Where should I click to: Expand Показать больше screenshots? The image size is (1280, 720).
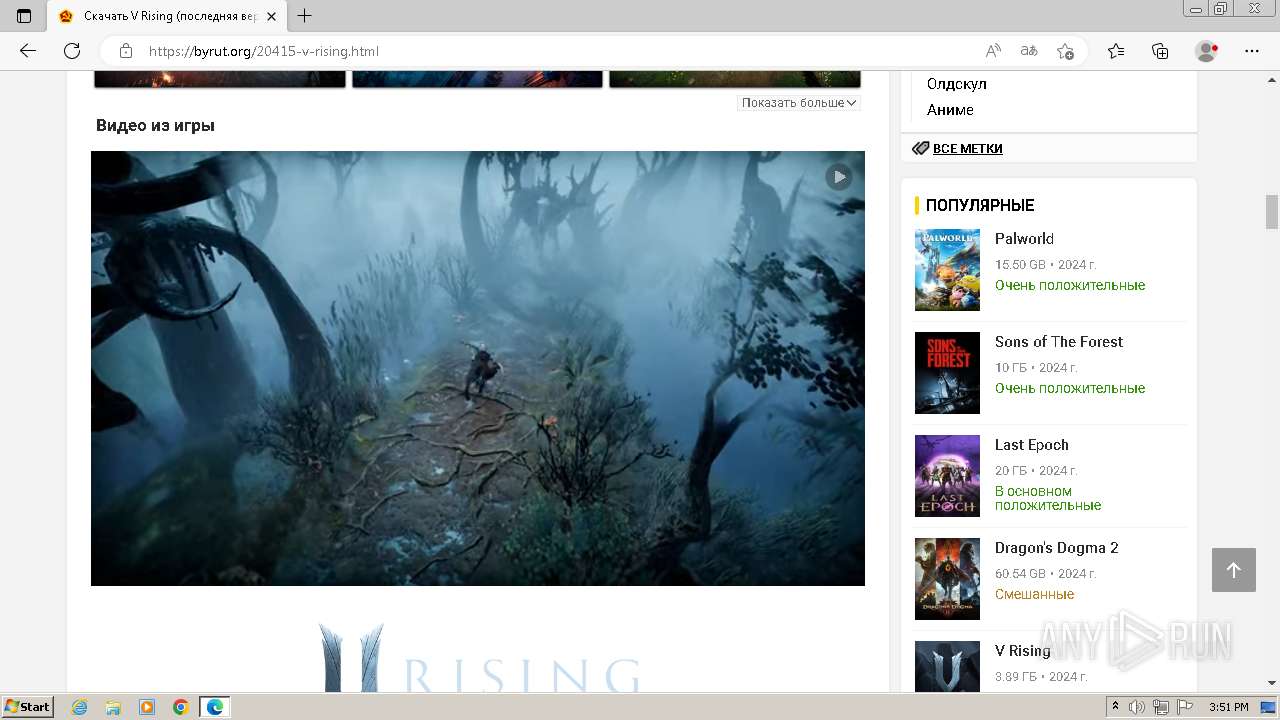(x=799, y=102)
